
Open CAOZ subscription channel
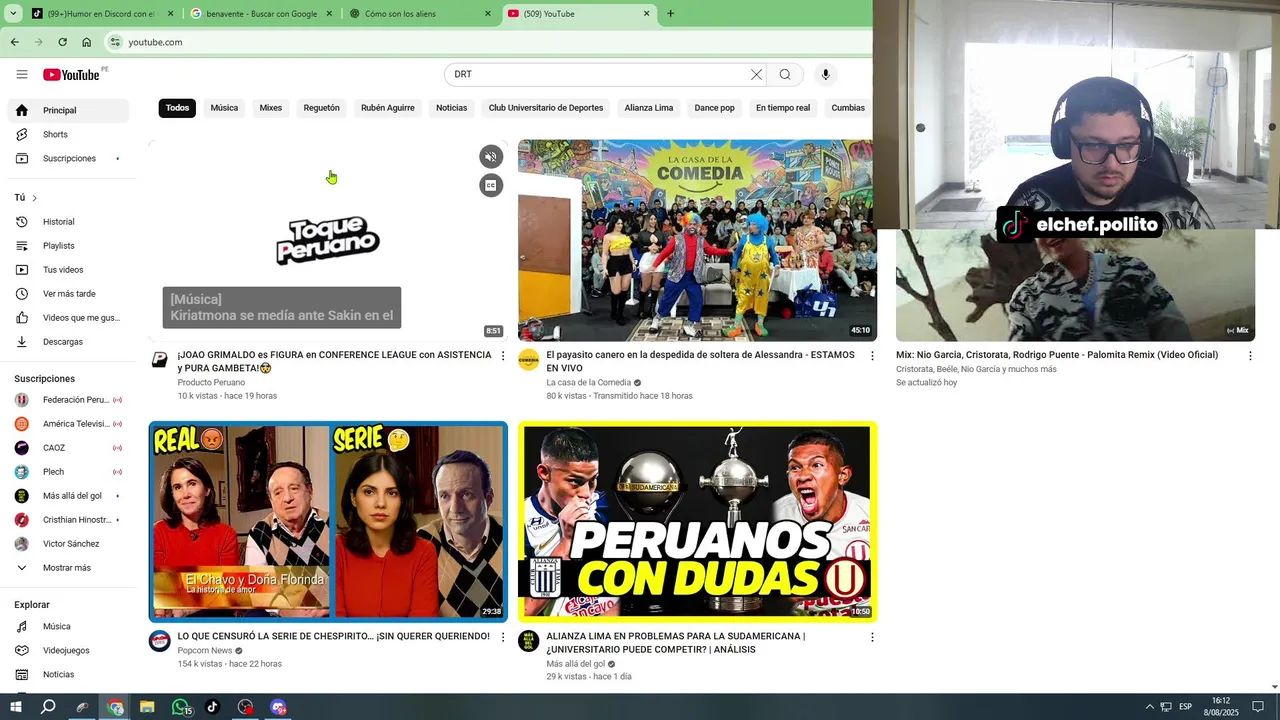click(68, 448)
